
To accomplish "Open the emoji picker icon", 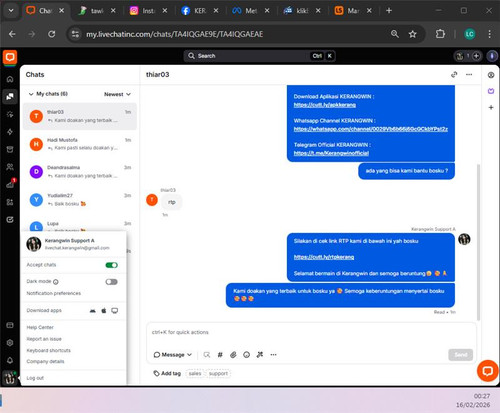I will point(246,355).
